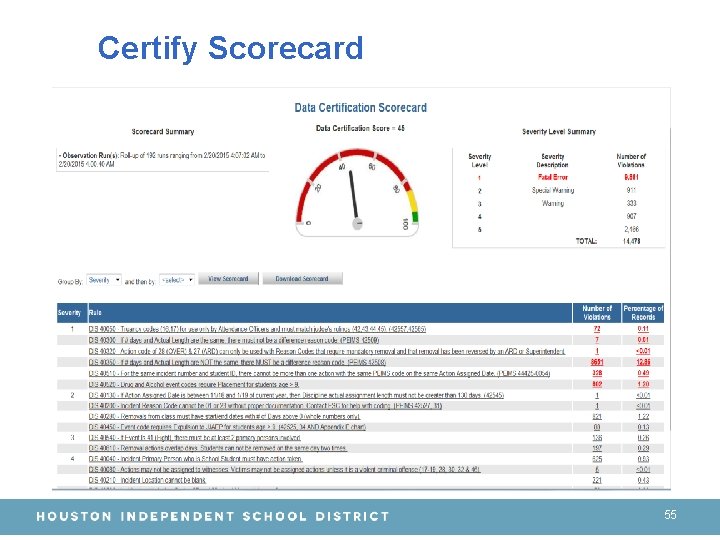This screenshot has height=540, width=720.
Task: Click the violation count for Incident Location rule
Action: pos(597,480)
